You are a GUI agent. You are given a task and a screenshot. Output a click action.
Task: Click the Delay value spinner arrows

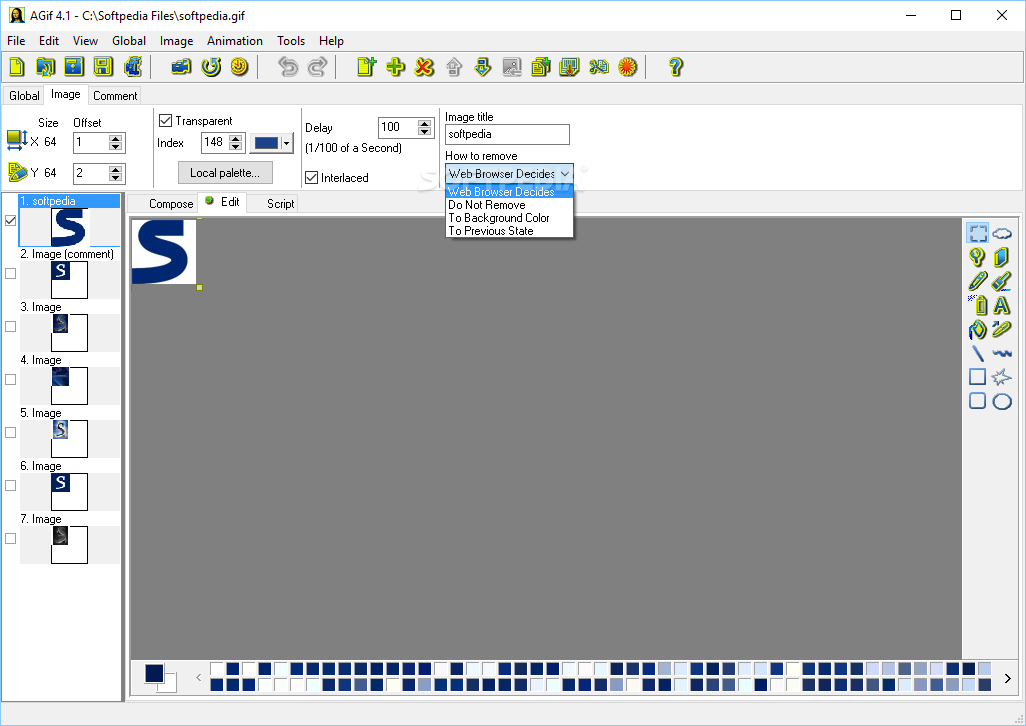425,128
